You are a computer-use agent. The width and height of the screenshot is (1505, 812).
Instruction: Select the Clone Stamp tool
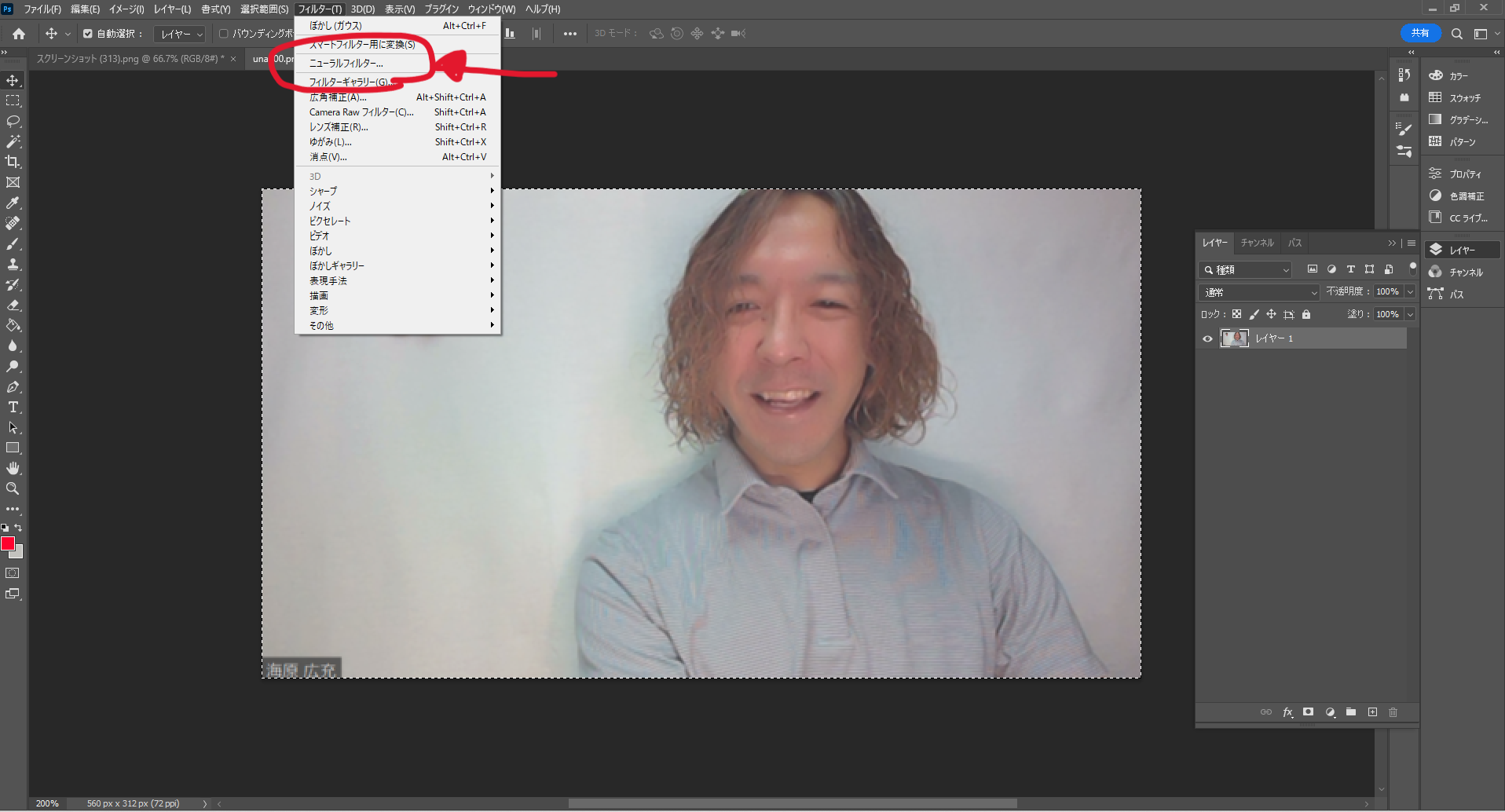click(x=13, y=264)
